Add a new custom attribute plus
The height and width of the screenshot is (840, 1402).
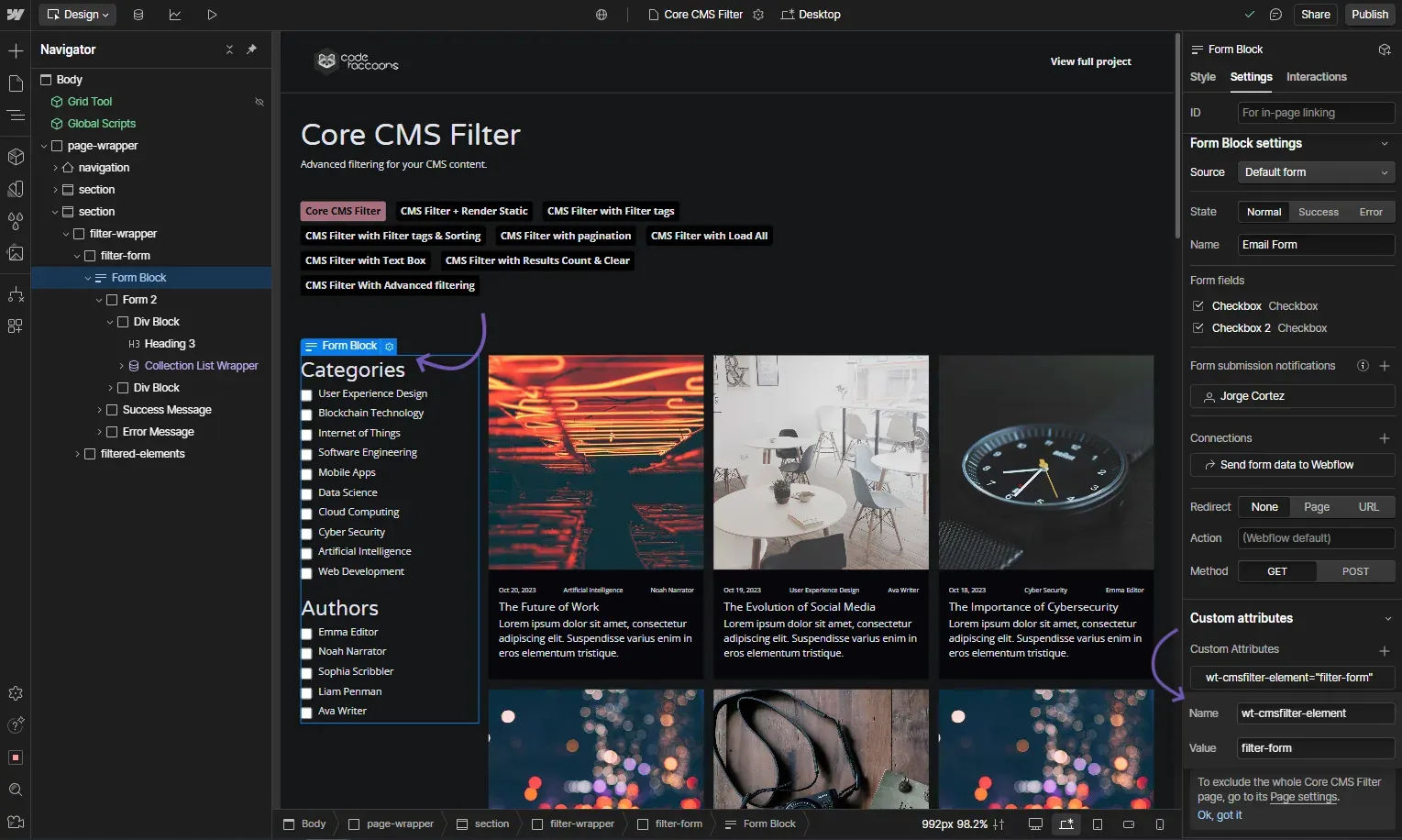point(1385,650)
